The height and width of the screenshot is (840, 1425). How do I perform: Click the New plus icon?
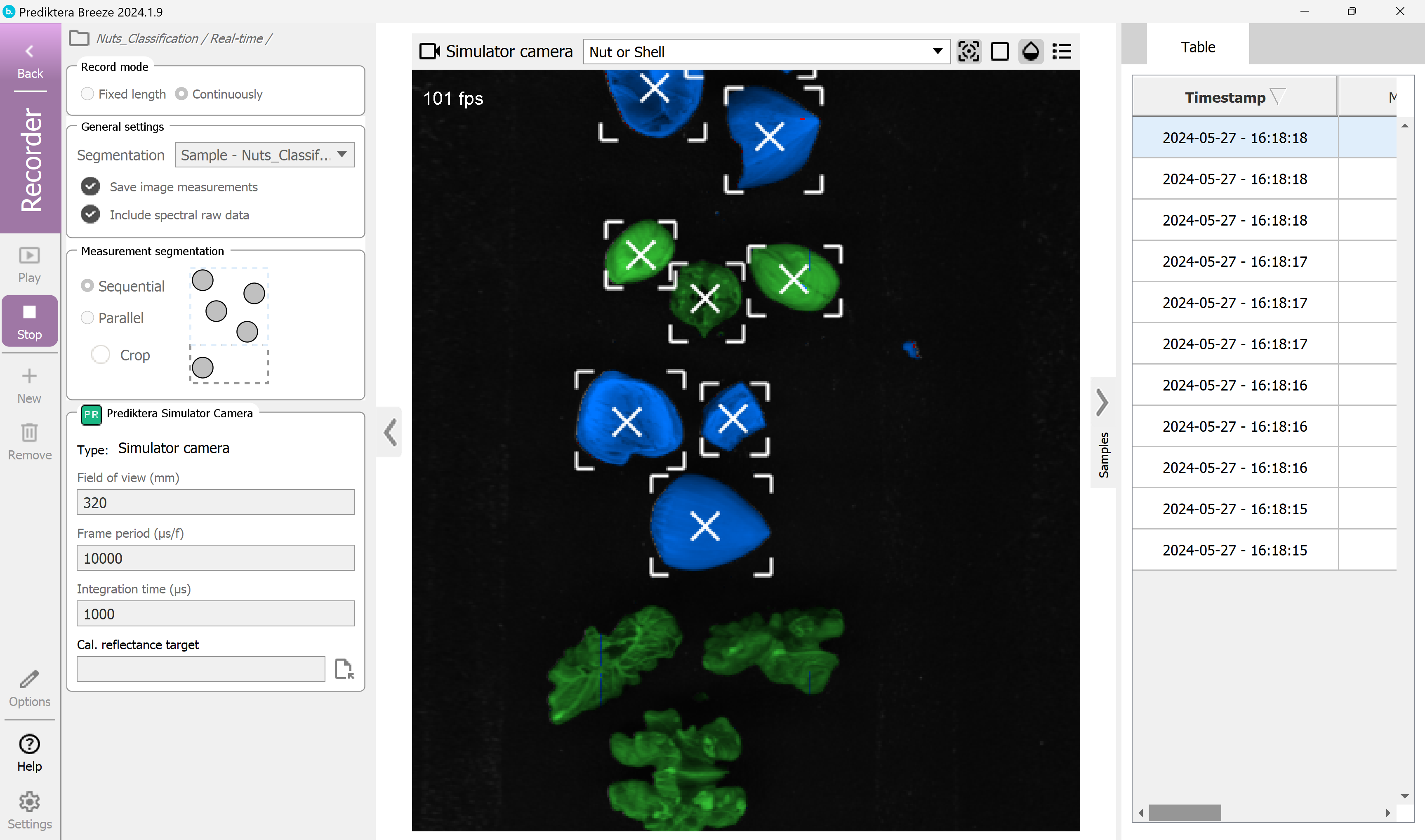29,376
